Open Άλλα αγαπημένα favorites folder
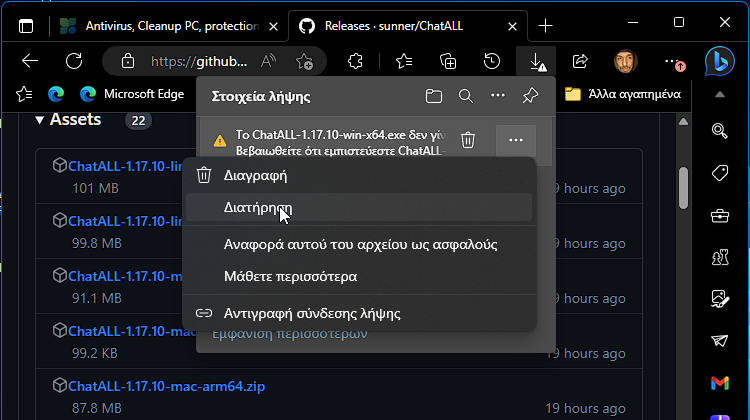This screenshot has width=750, height=420. click(x=622, y=94)
